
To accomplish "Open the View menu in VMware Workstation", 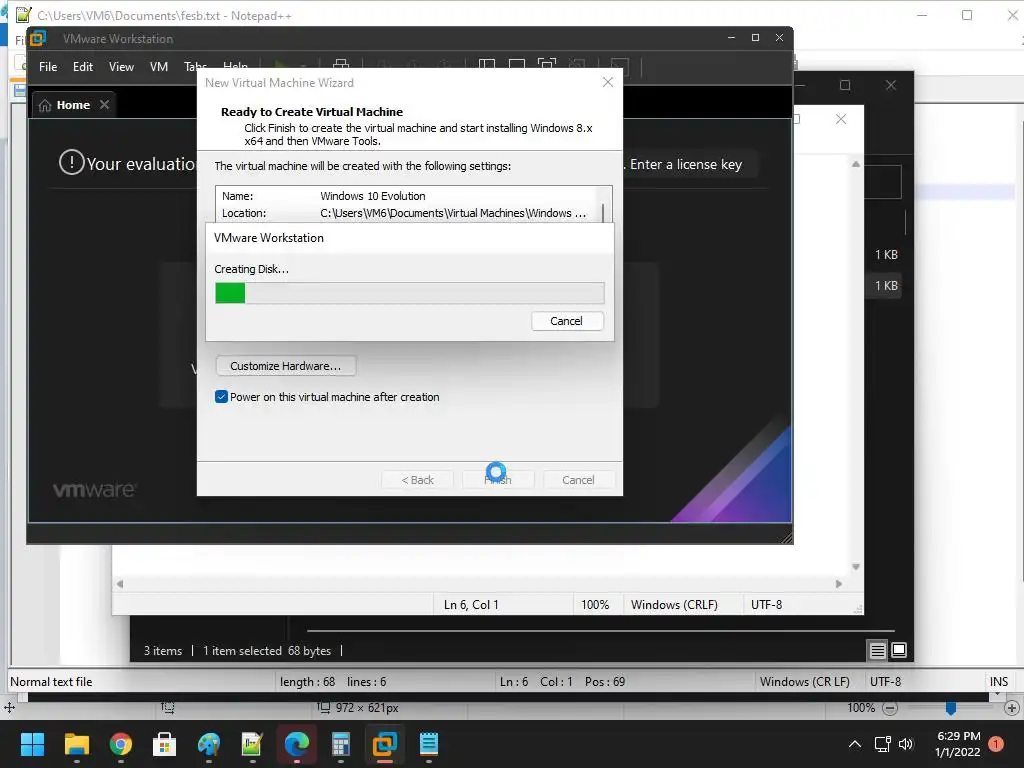I will point(121,67).
